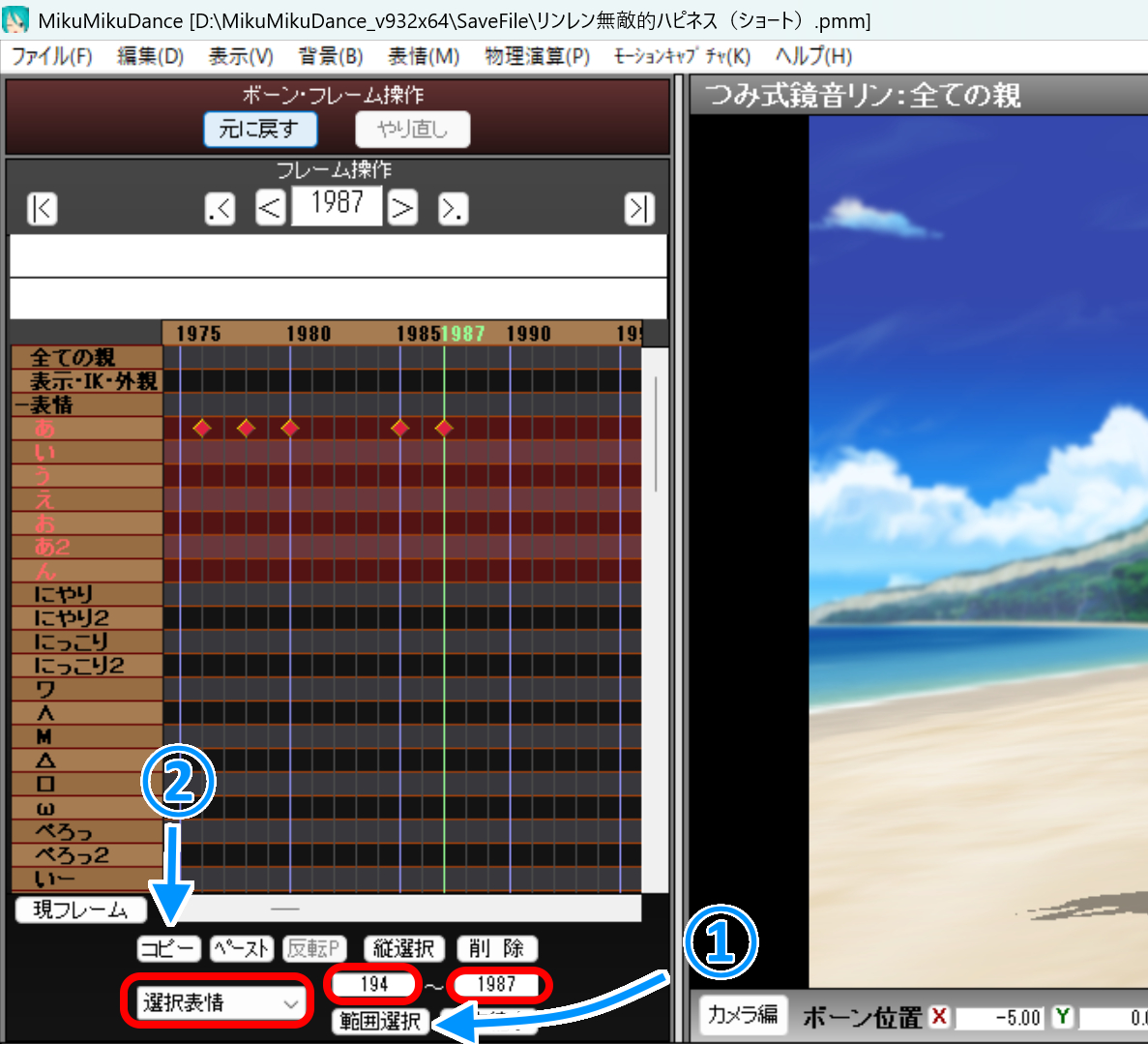This screenshot has width=1148, height=1044.
Task: Click the range start field showing 194
Action: [373, 984]
